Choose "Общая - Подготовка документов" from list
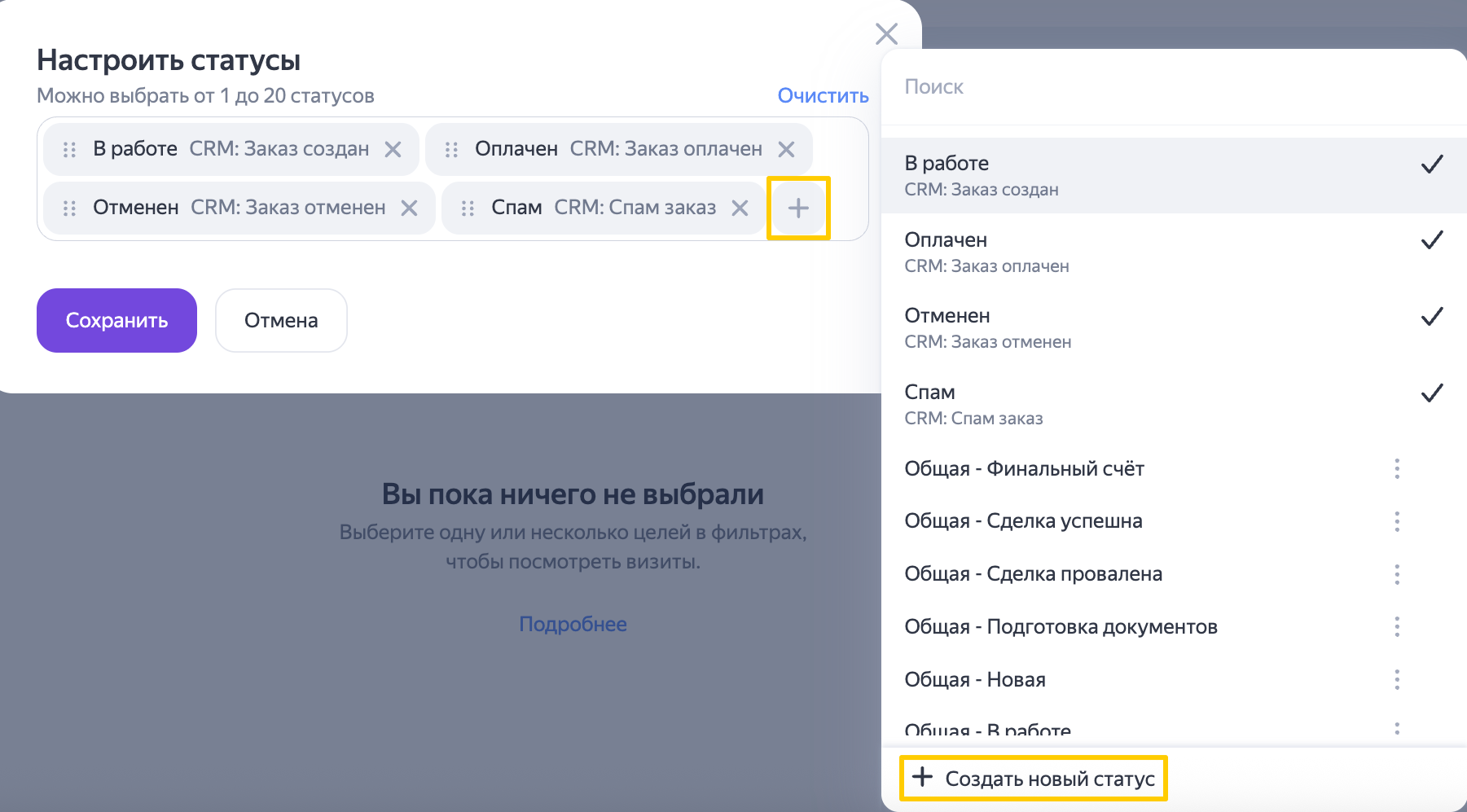Viewport: 1467px width, 812px height. click(1061, 627)
